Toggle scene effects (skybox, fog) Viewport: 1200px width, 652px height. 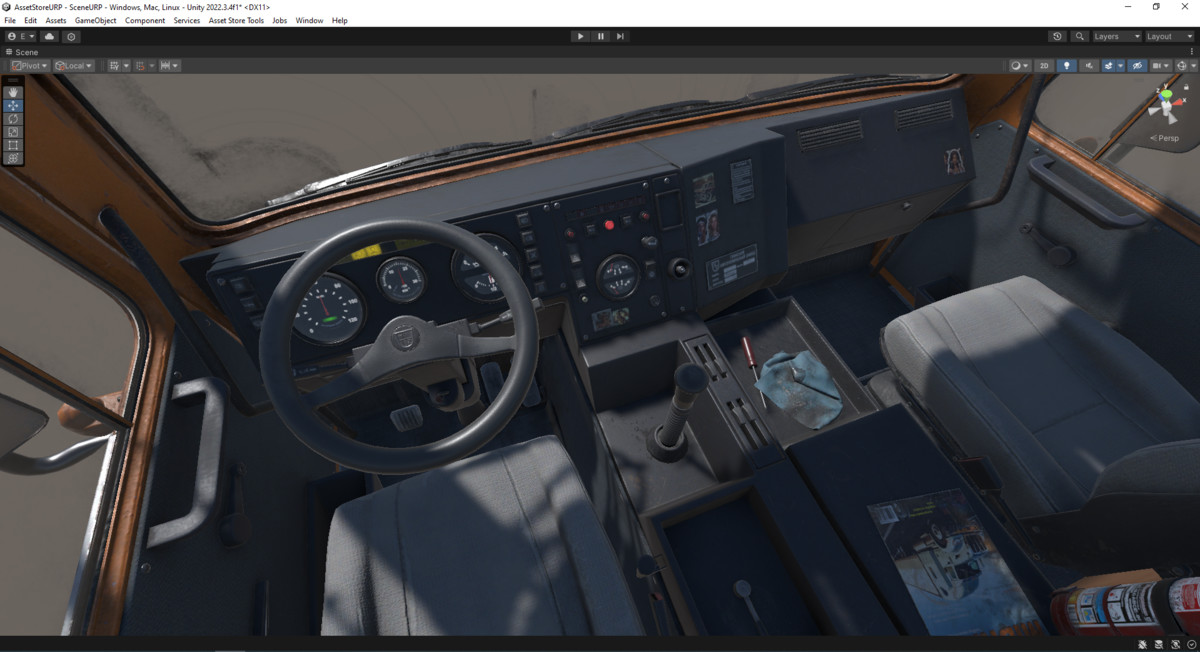pos(1109,66)
